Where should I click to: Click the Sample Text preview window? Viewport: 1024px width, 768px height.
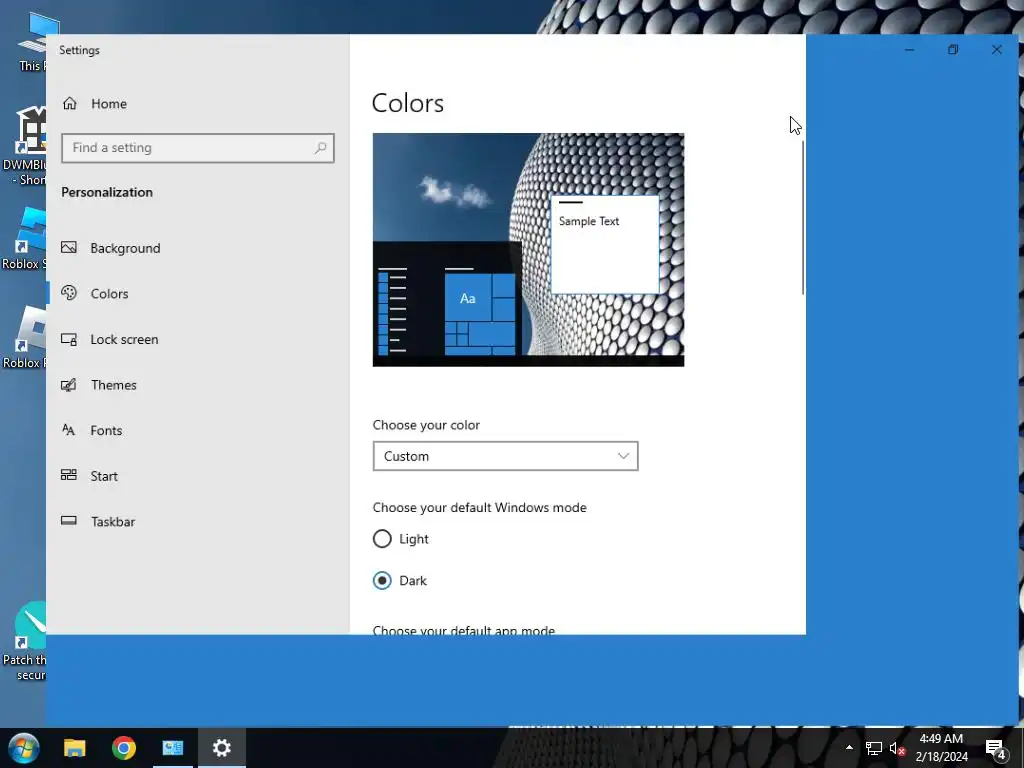(x=605, y=245)
